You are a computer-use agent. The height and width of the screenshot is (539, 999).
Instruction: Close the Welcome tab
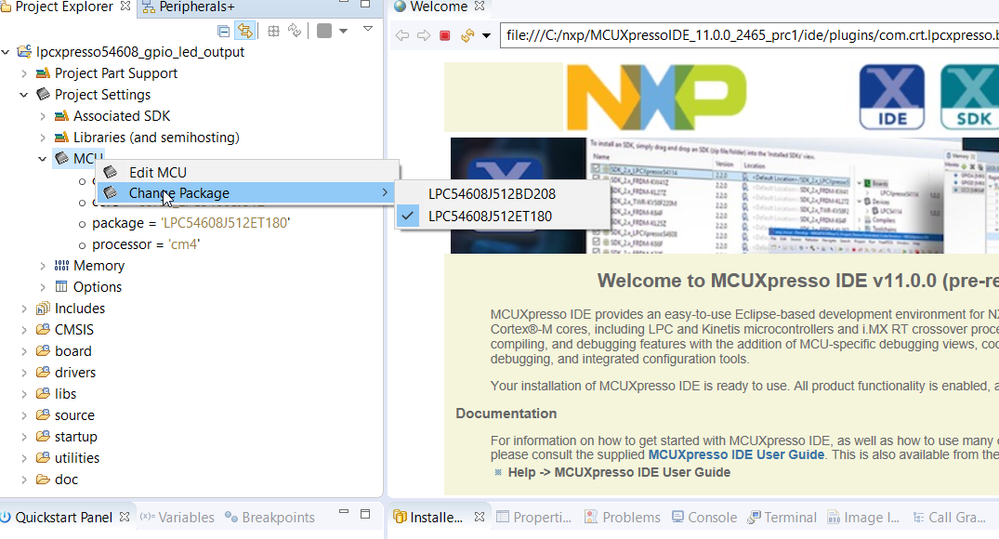[x=480, y=6]
